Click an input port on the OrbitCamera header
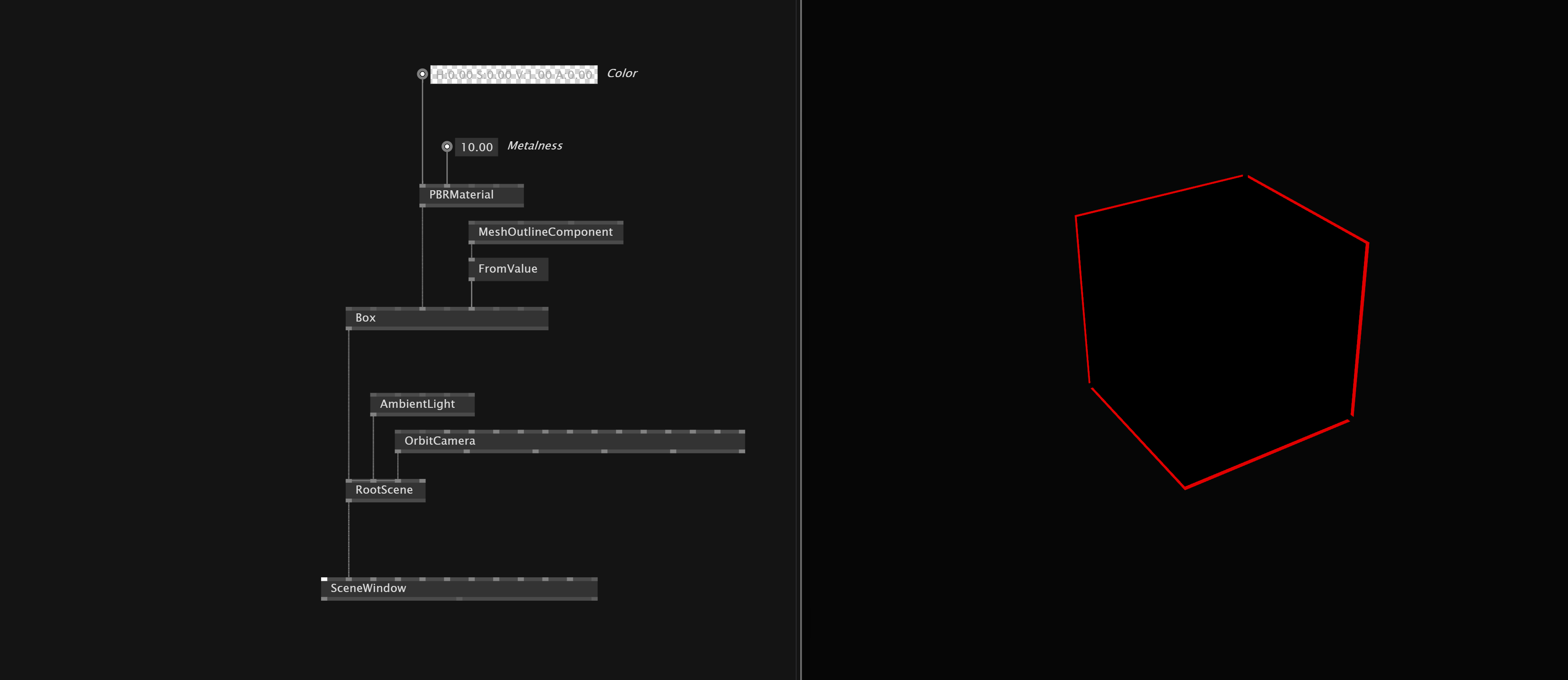 (x=399, y=432)
